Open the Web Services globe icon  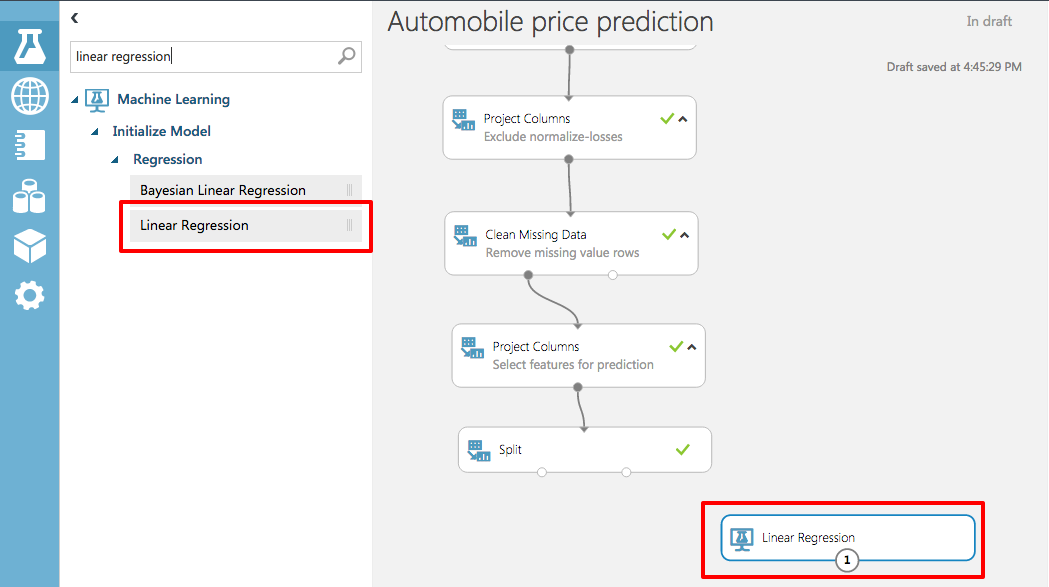29,97
